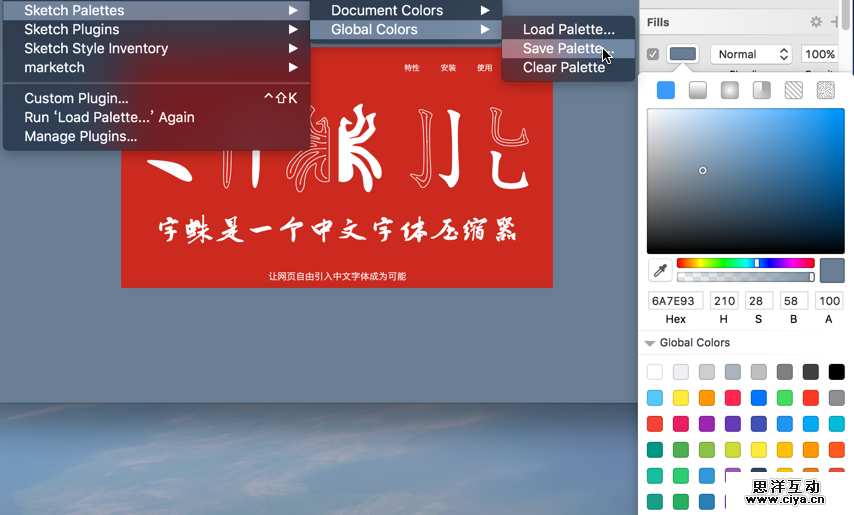Click the fill color preview swatch

683,54
